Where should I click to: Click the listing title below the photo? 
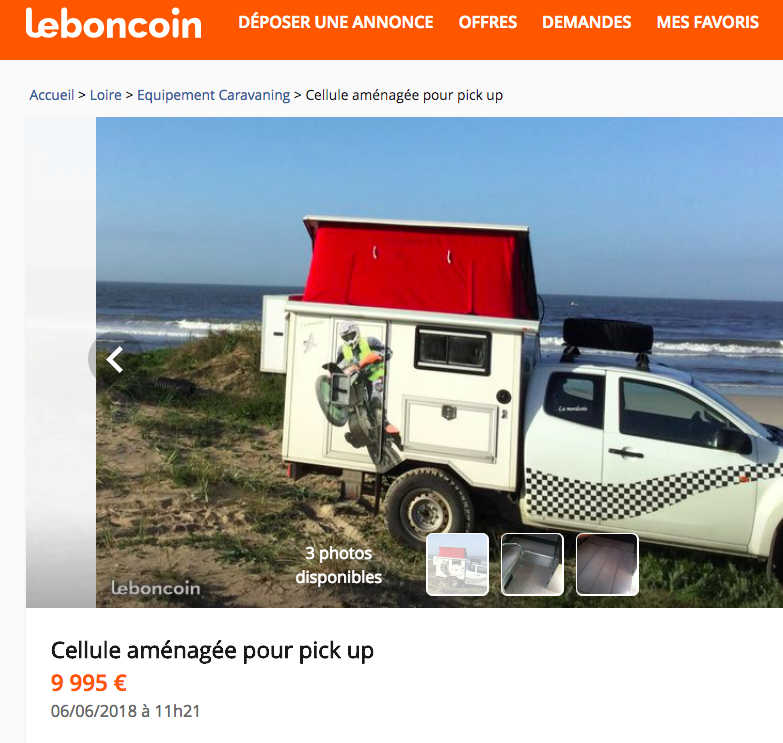(212, 651)
